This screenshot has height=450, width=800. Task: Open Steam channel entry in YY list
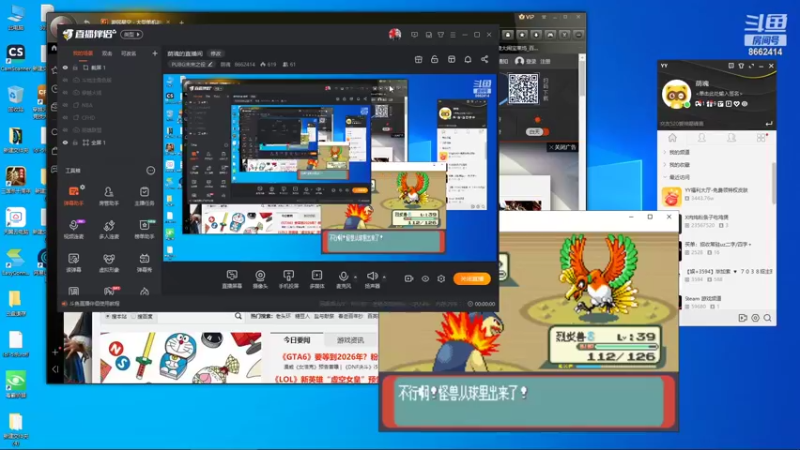tap(718, 302)
